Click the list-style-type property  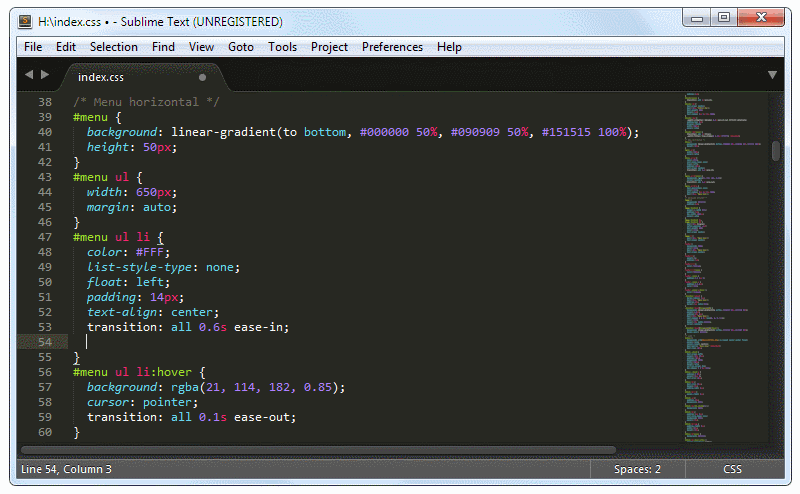point(139,267)
